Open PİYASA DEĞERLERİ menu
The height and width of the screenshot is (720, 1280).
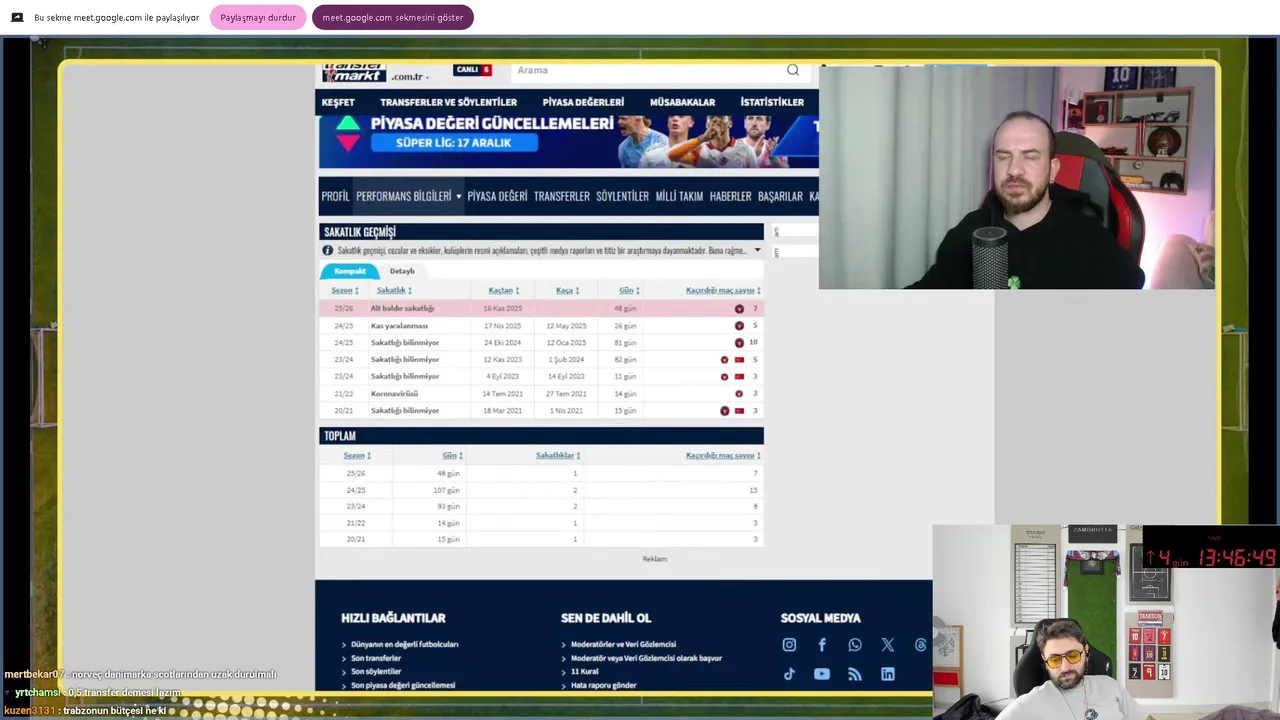pyautogui.click(x=583, y=102)
